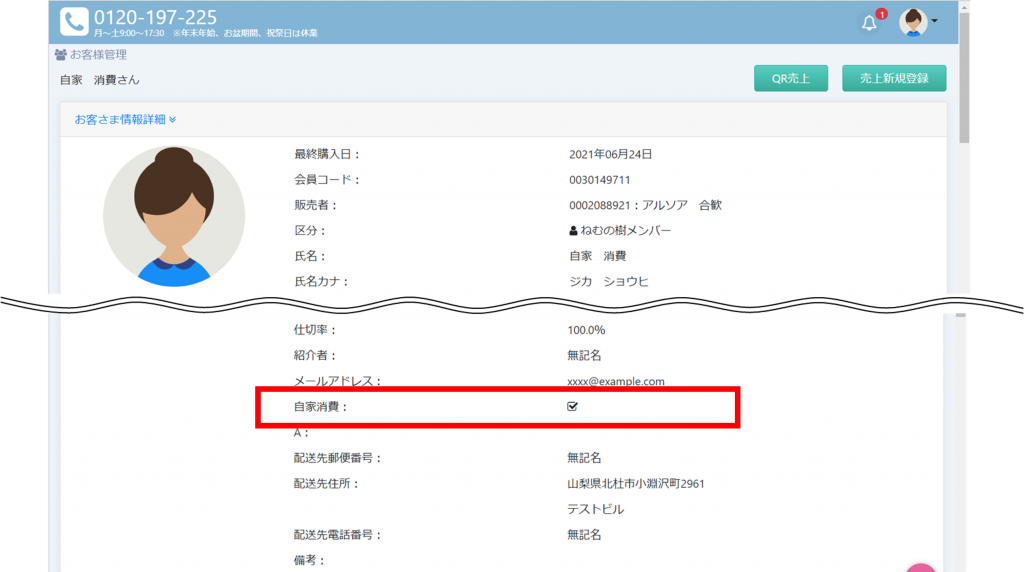Click the large customer profile avatar
The height and width of the screenshot is (572, 1024).
174,216
